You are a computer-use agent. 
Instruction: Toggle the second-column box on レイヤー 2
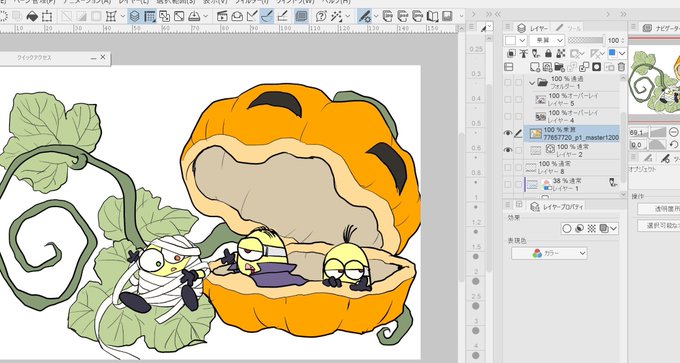pos(518,150)
